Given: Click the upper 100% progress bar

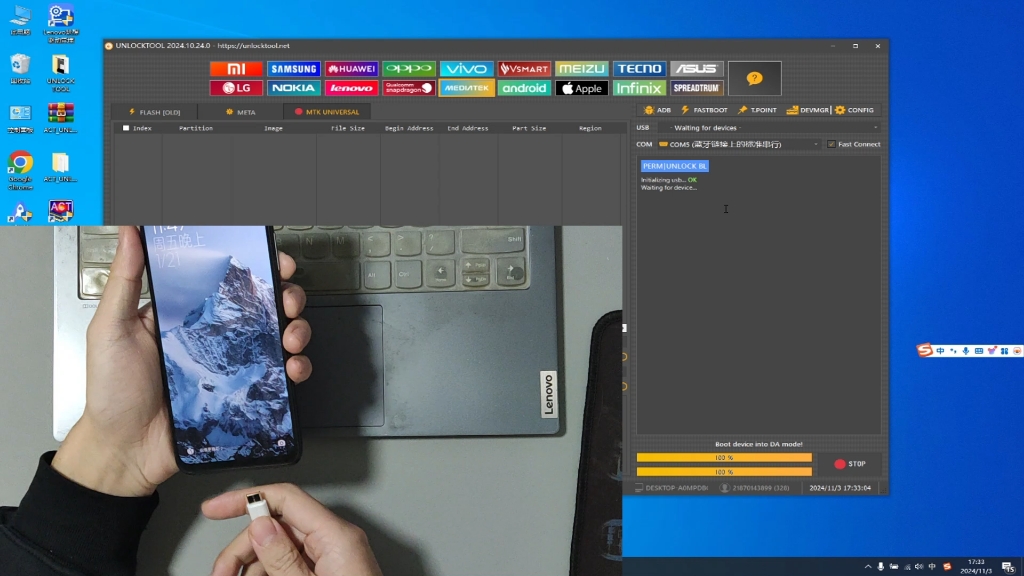Looking at the screenshot, I should point(724,458).
